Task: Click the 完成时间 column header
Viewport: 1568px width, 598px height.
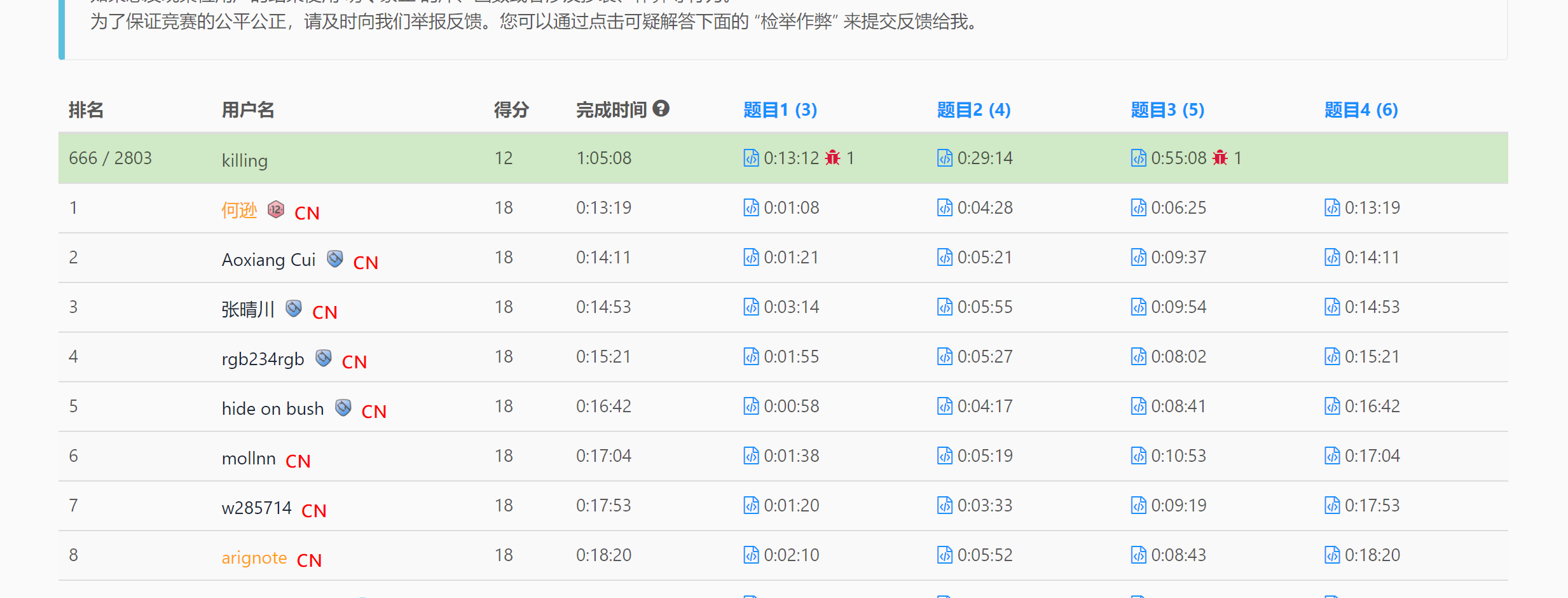Action: click(611, 110)
